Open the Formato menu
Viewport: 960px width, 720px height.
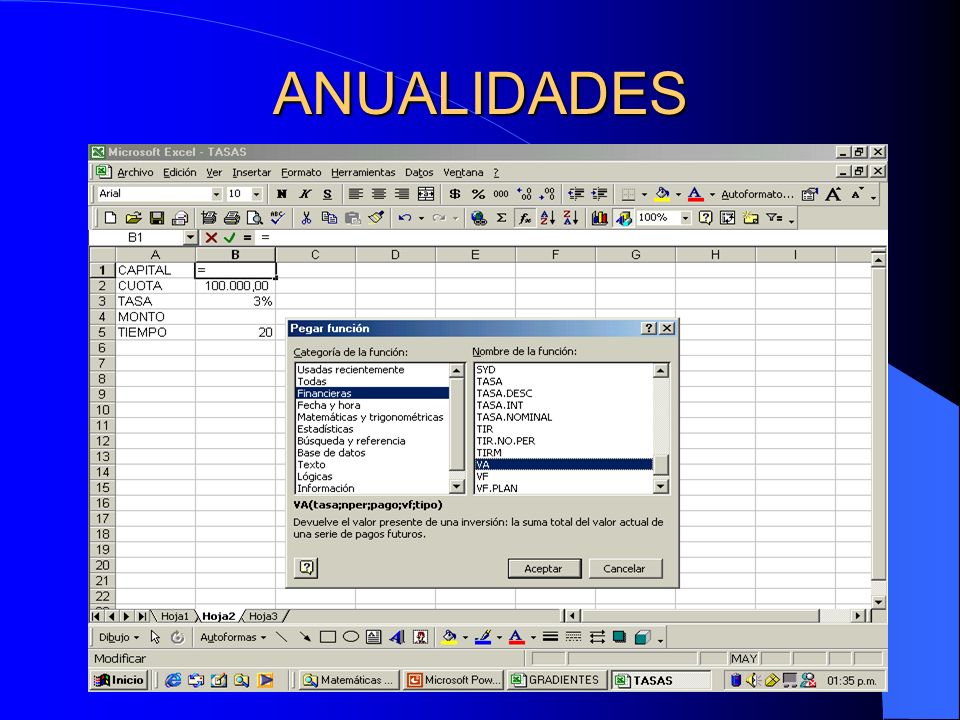[x=301, y=173]
